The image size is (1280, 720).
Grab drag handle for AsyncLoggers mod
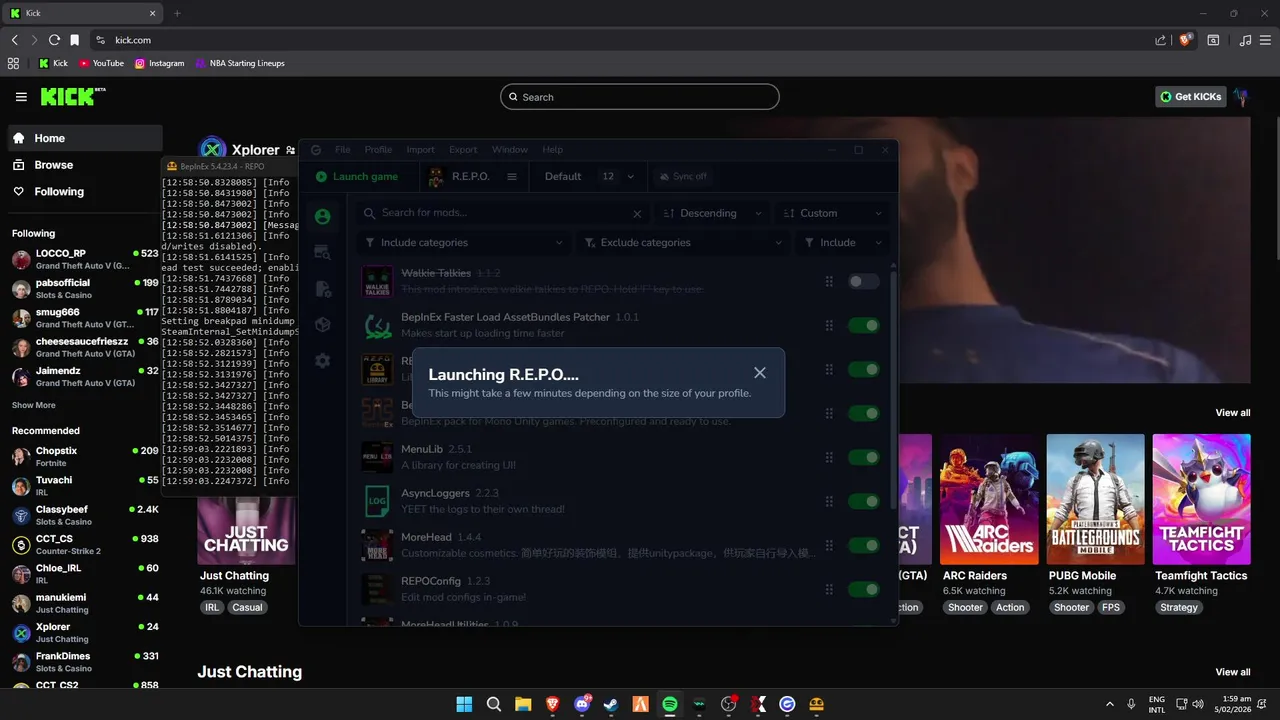(x=829, y=501)
